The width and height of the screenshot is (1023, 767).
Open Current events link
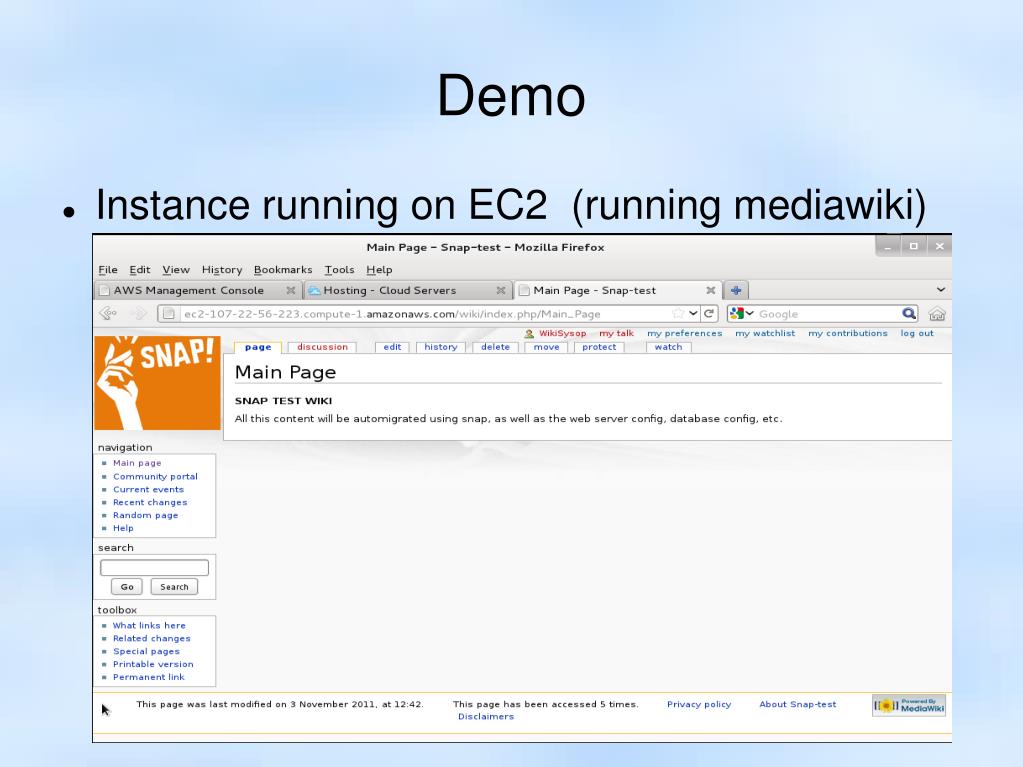point(148,489)
